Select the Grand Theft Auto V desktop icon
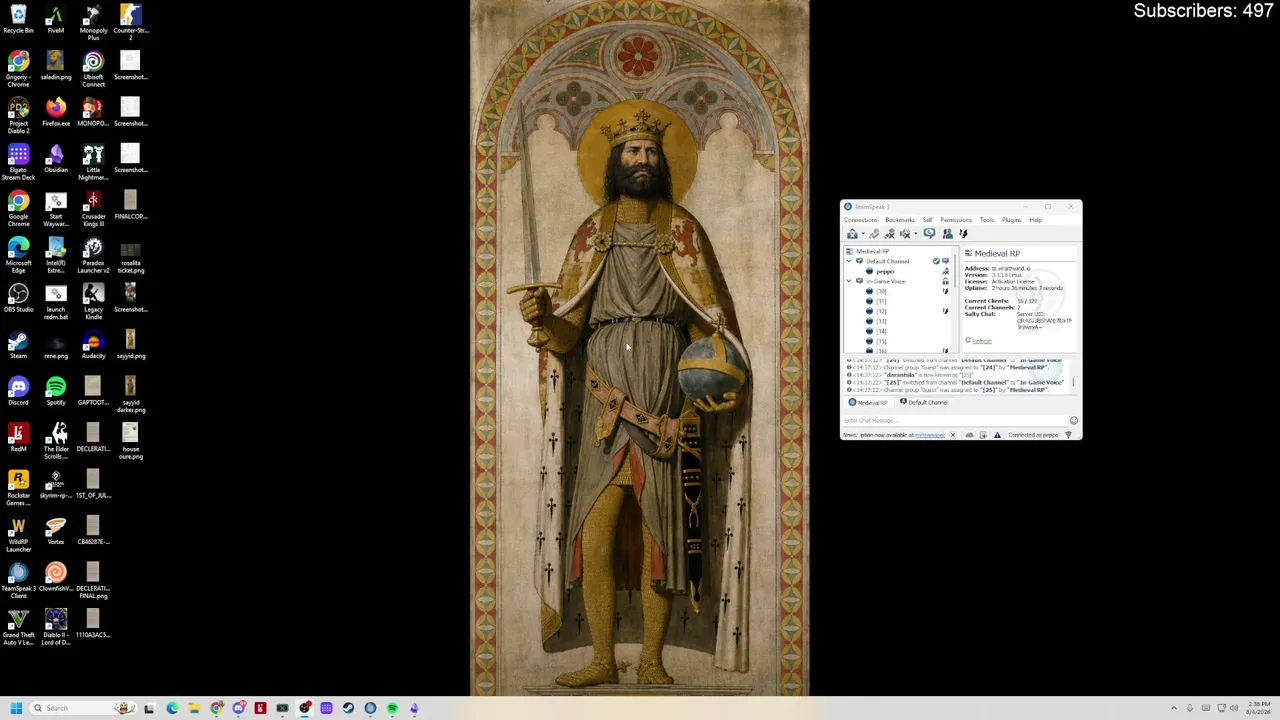This screenshot has width=1280, height=720. [18, 626]
